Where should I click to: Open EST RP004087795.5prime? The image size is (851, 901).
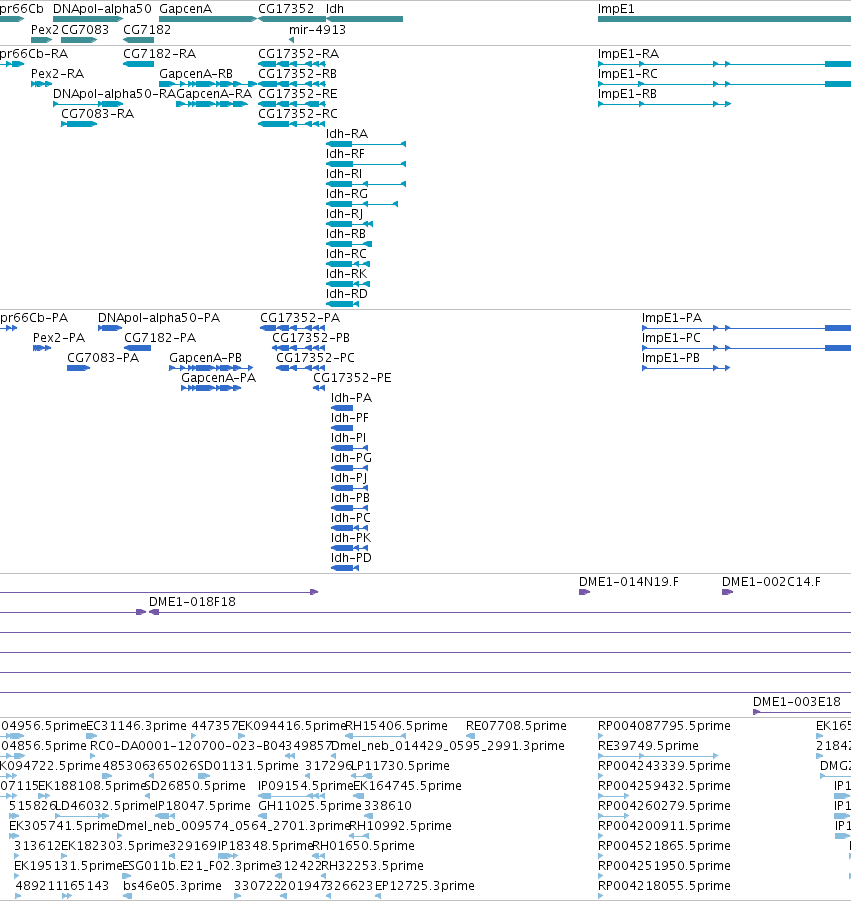(664, 726)
